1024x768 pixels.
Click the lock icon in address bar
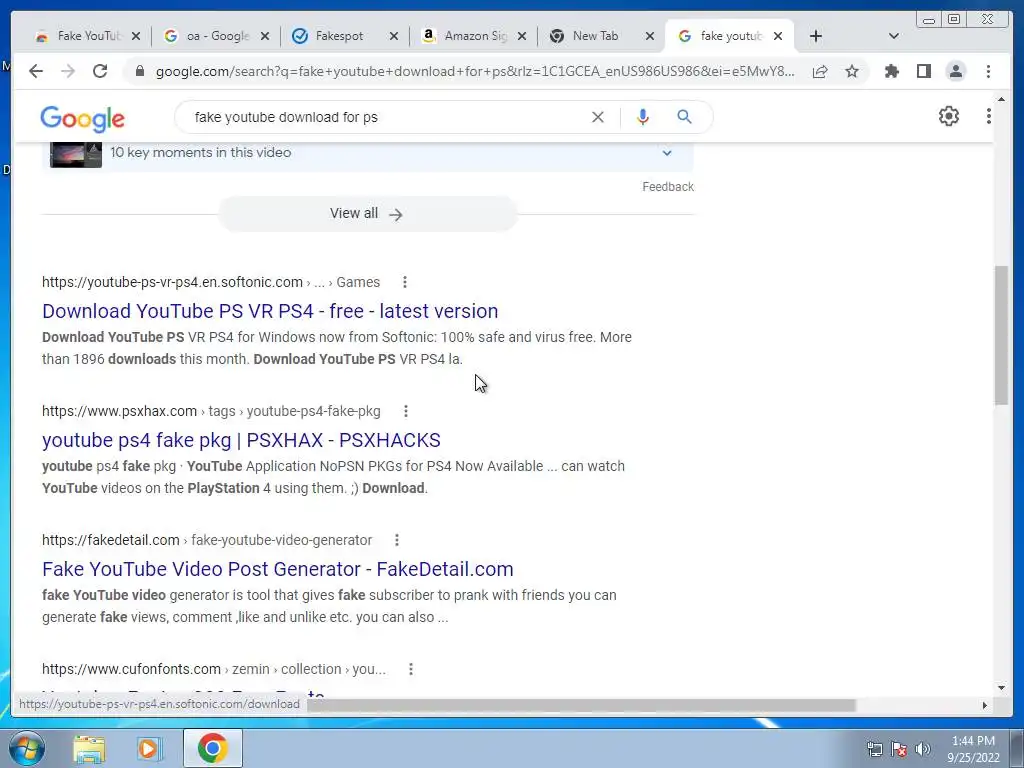[139, 71]
